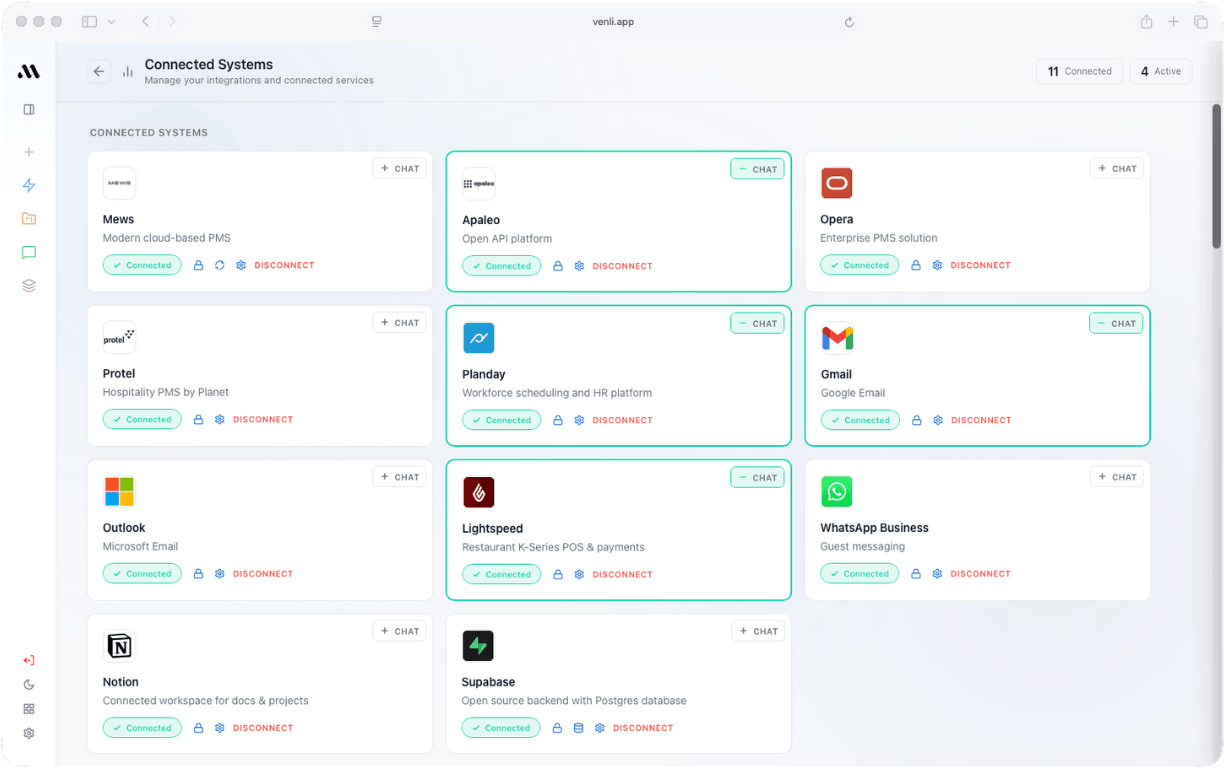Click Connected status badge on Lightspeed card
1224x768 pixels.
(x=501, y=574)
